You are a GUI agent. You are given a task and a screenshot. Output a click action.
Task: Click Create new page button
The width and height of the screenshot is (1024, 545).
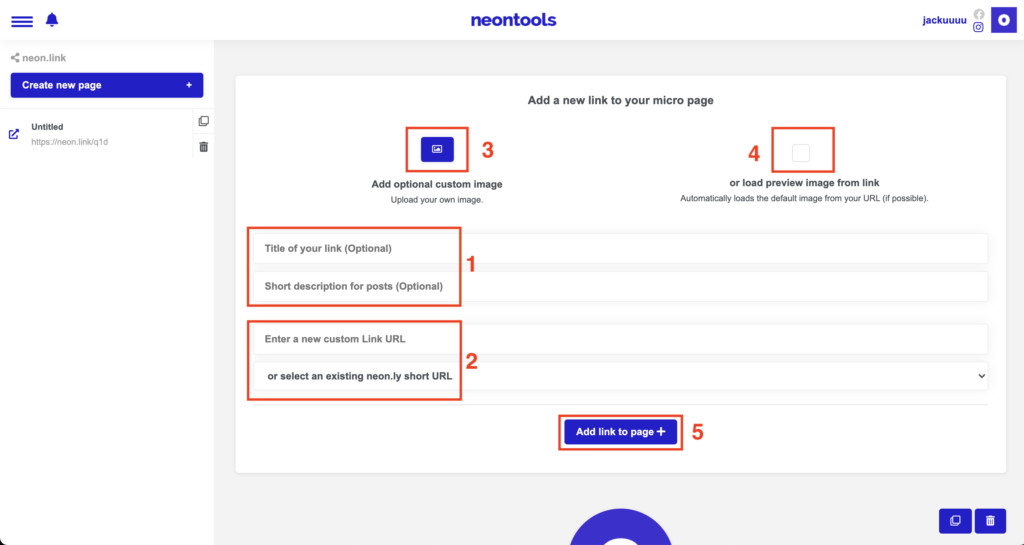[107, 86]
